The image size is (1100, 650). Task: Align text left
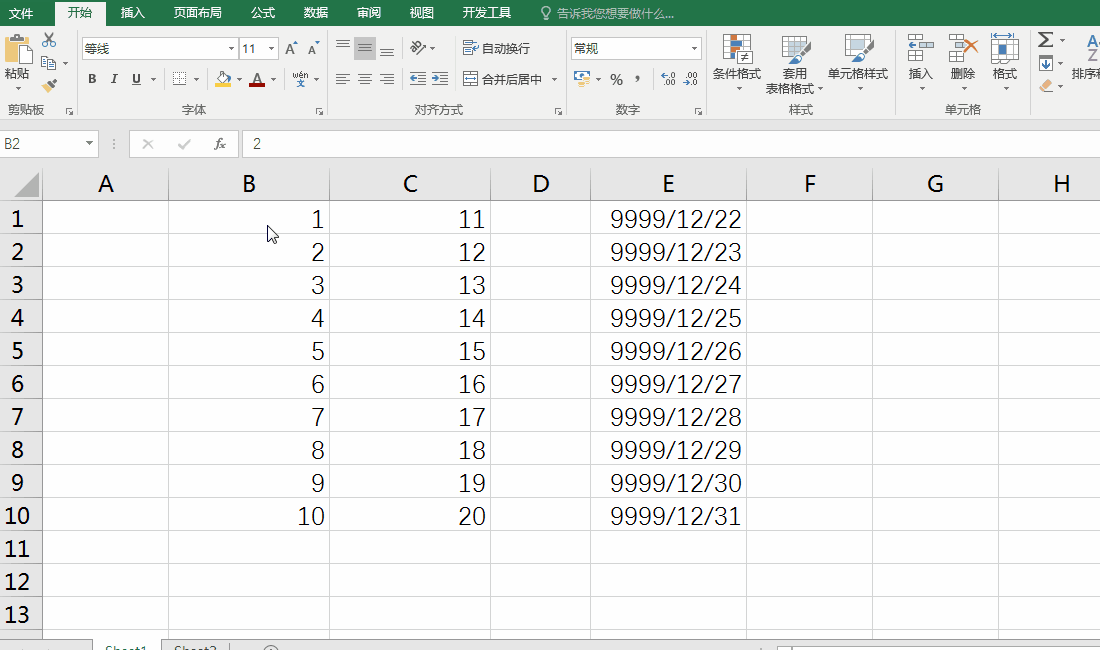pyautogui.click(x=342, y=79)
